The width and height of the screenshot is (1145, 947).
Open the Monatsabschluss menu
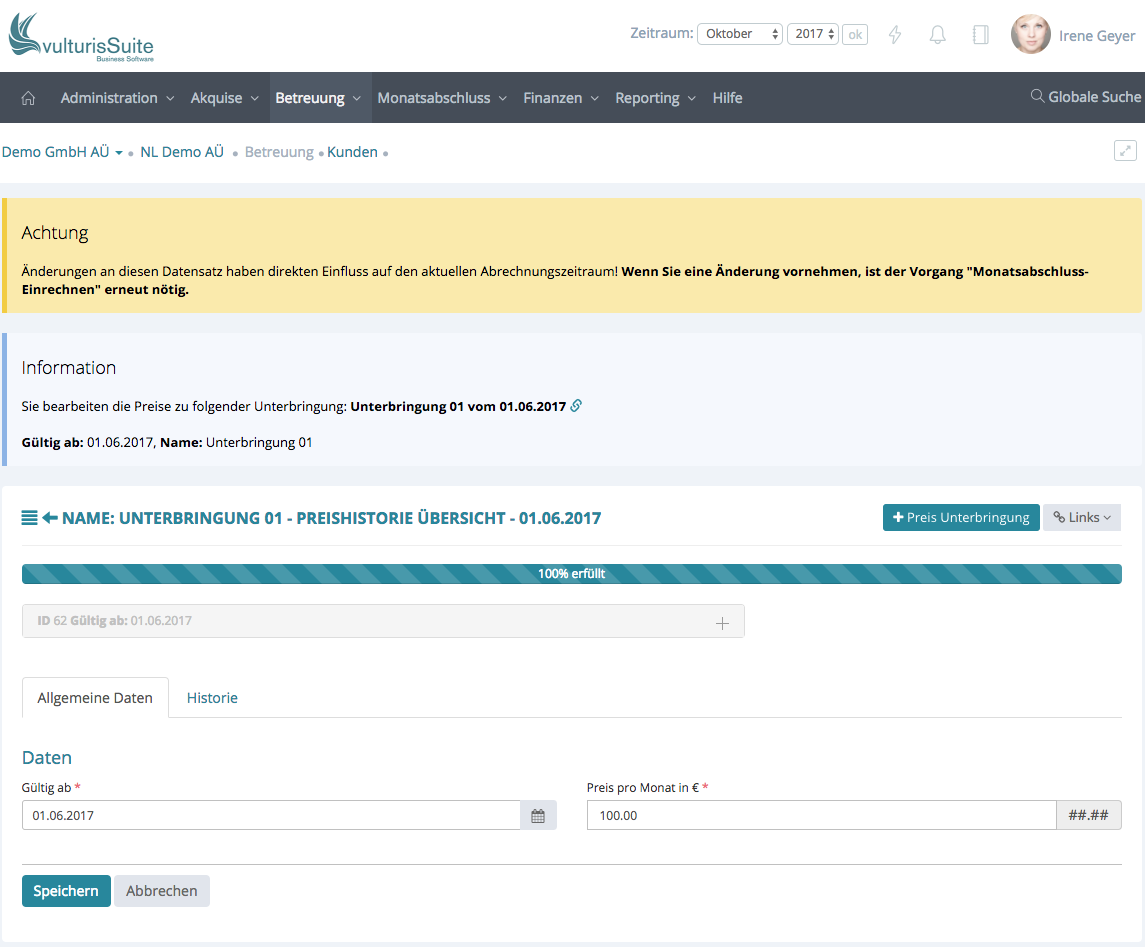tap(442, 98)
